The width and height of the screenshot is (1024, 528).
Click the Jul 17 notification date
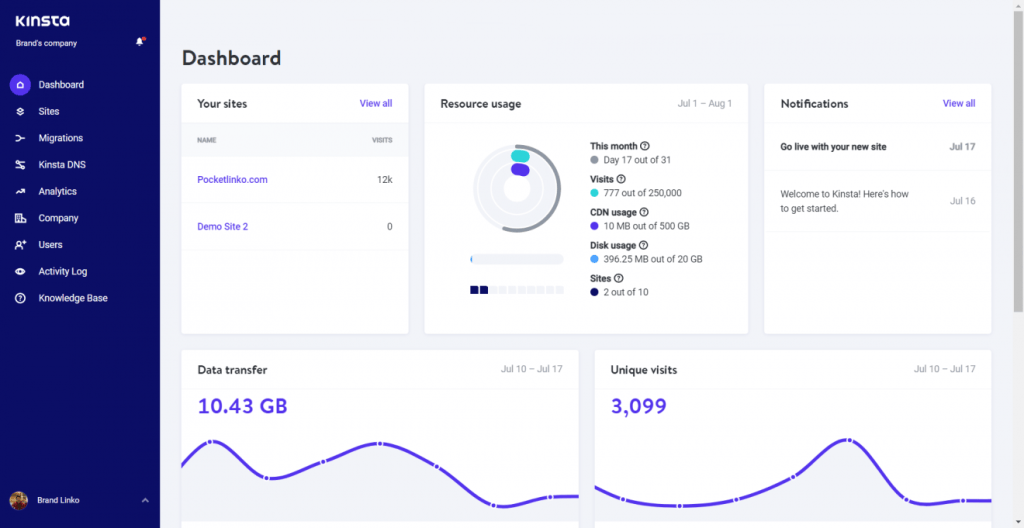[962, 147]
